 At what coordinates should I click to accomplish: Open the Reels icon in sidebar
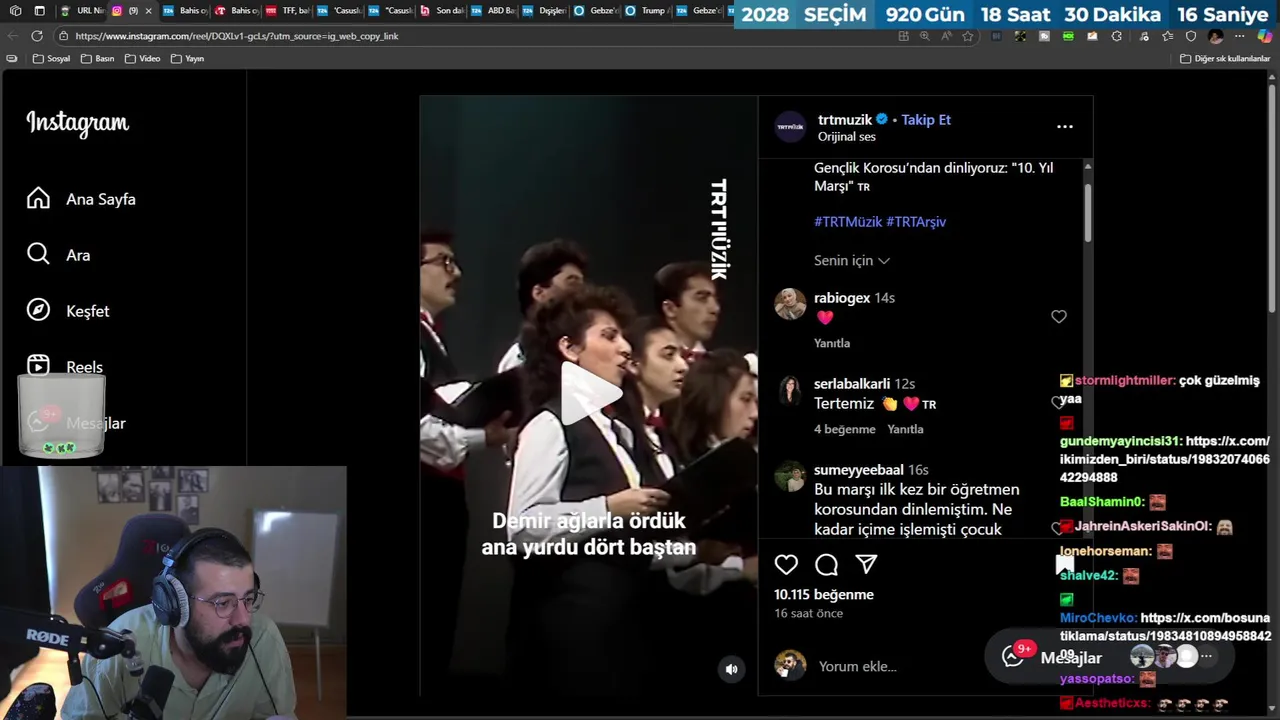point(38,366)
